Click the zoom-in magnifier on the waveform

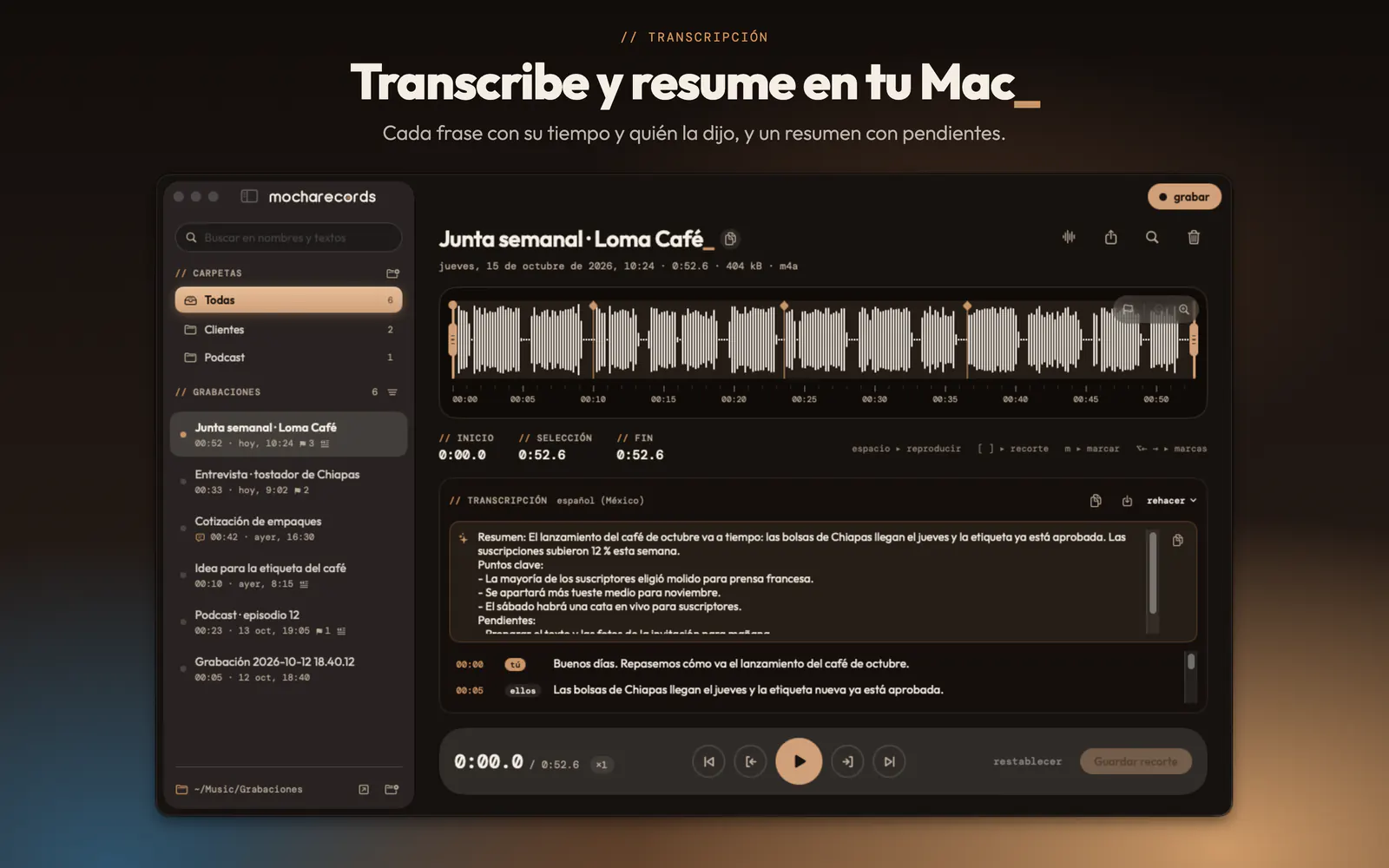pyautogui.click(x=1184, y=310)
